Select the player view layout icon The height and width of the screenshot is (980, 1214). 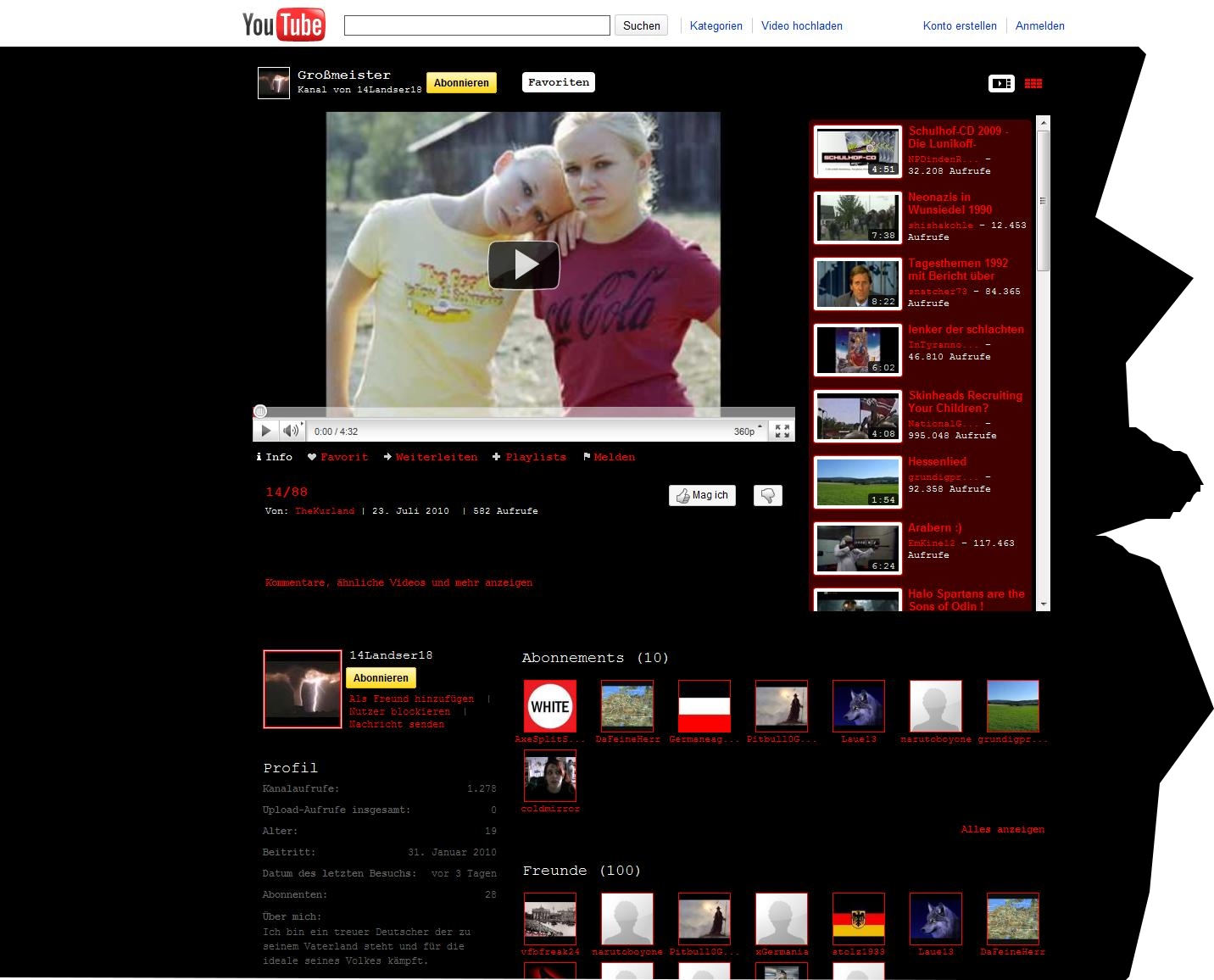(1001, 83)
